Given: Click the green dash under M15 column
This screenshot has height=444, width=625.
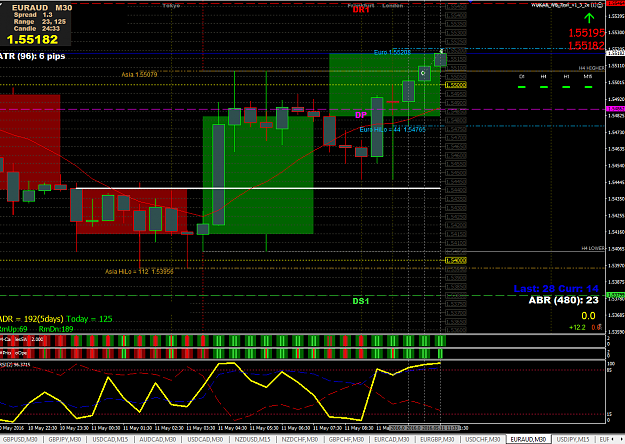Looking at the screenshot, I should point(588,87).
